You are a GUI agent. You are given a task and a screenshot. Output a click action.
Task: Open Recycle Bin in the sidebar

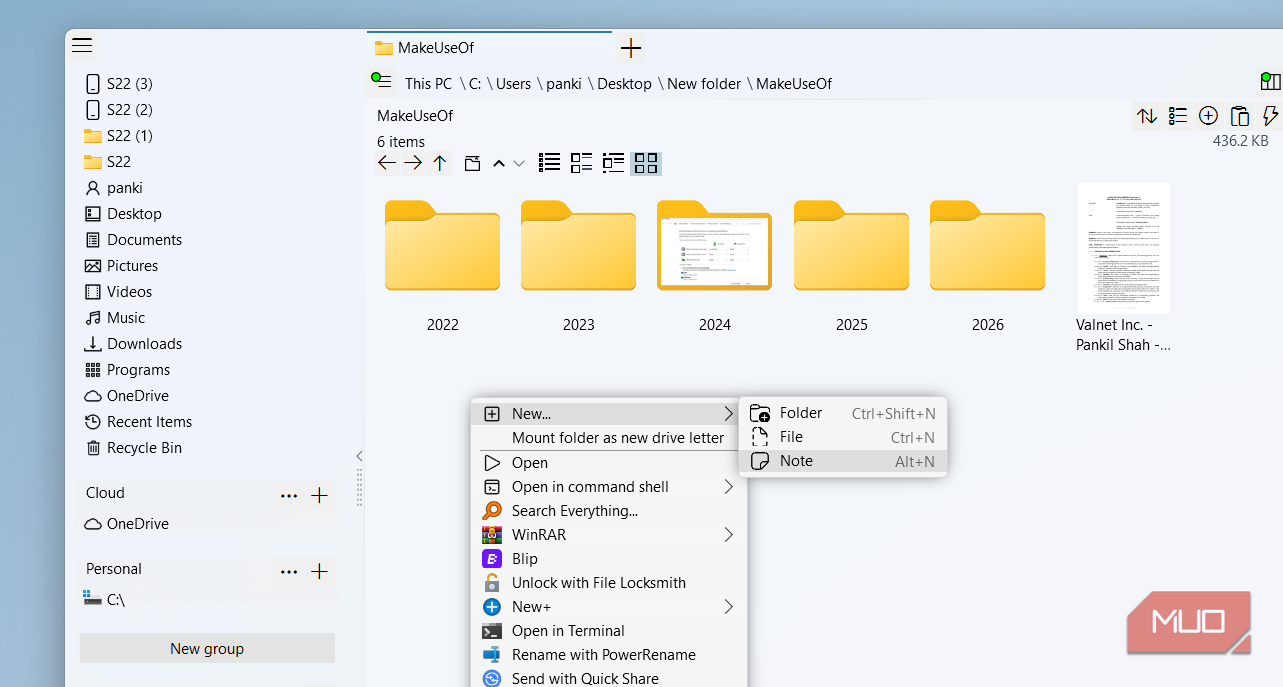(x=133, y=448)
